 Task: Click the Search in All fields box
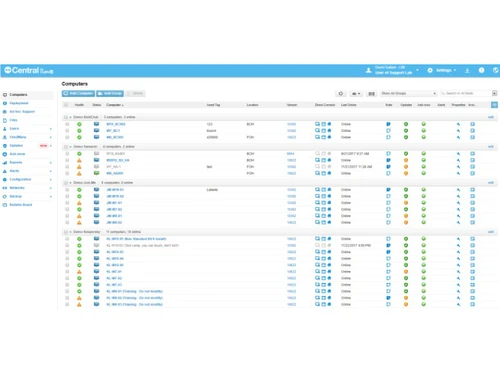466,94
